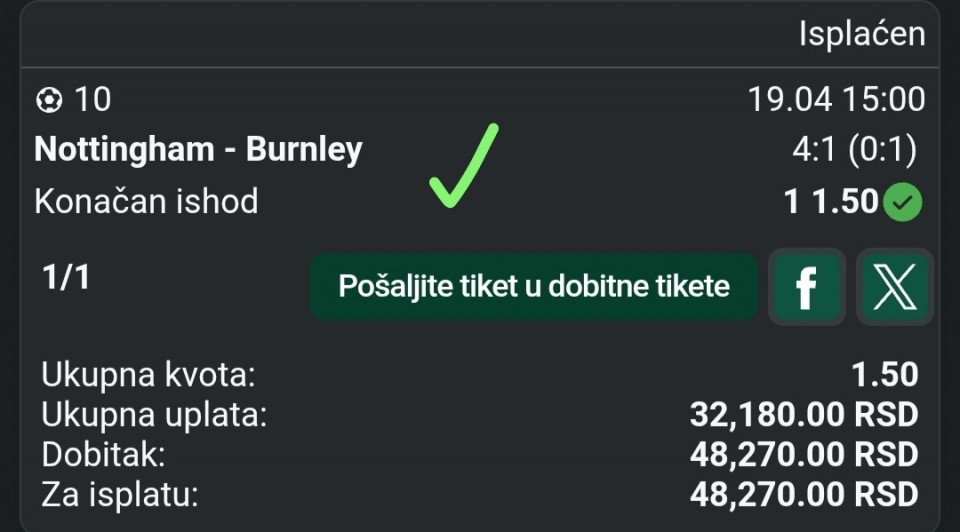Open the Nottingham - Burnley match

coord(198,150)
